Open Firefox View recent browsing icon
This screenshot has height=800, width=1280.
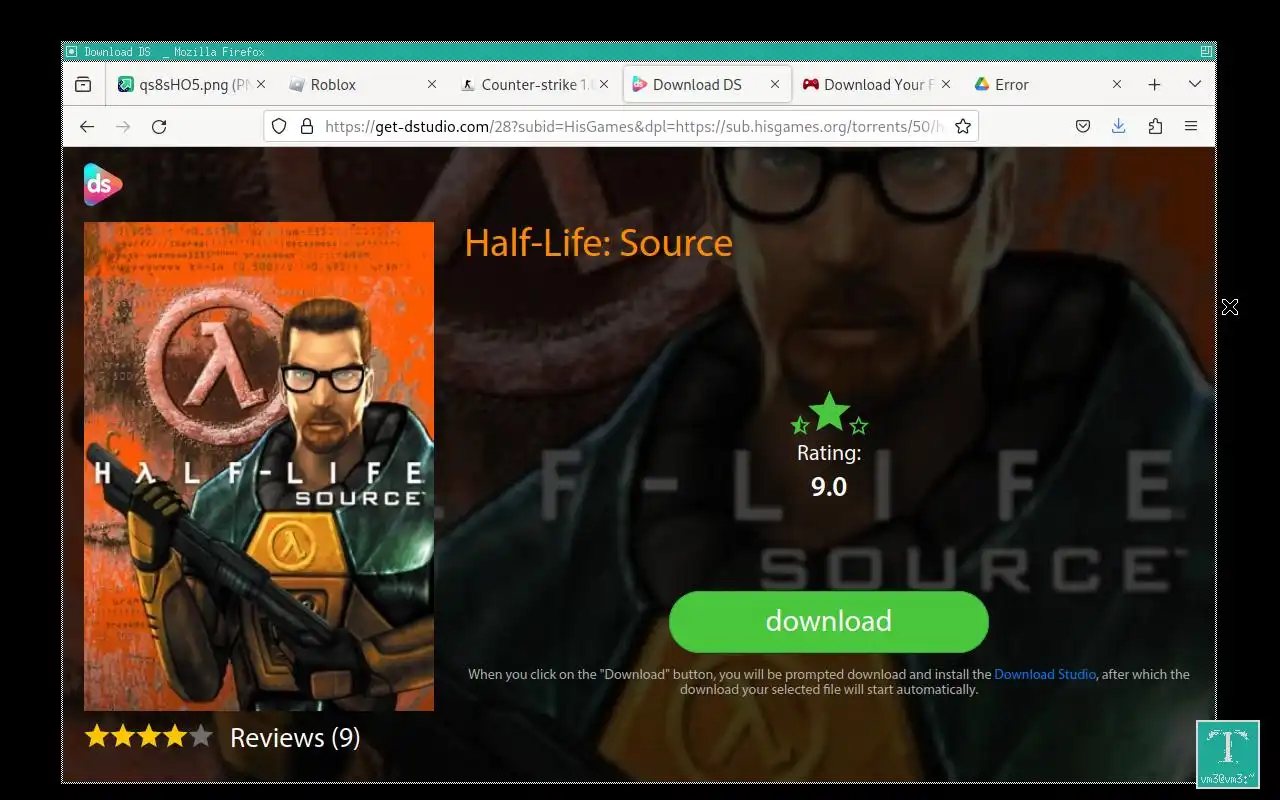[x=83, y=85]
